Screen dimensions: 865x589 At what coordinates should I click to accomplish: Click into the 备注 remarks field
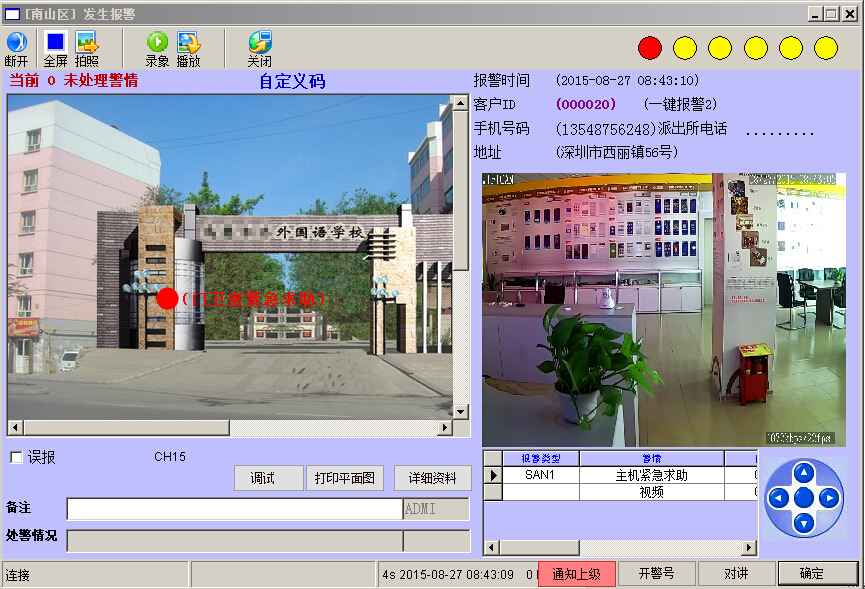click(234, 509)
